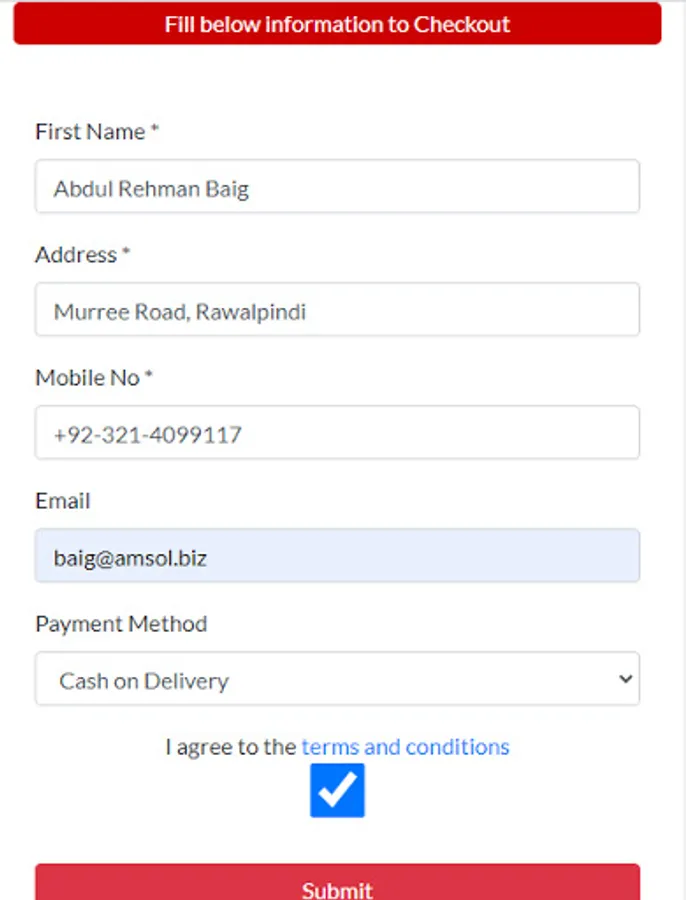
Task: Open the terms and conditions link
Action: pos(405,747)
